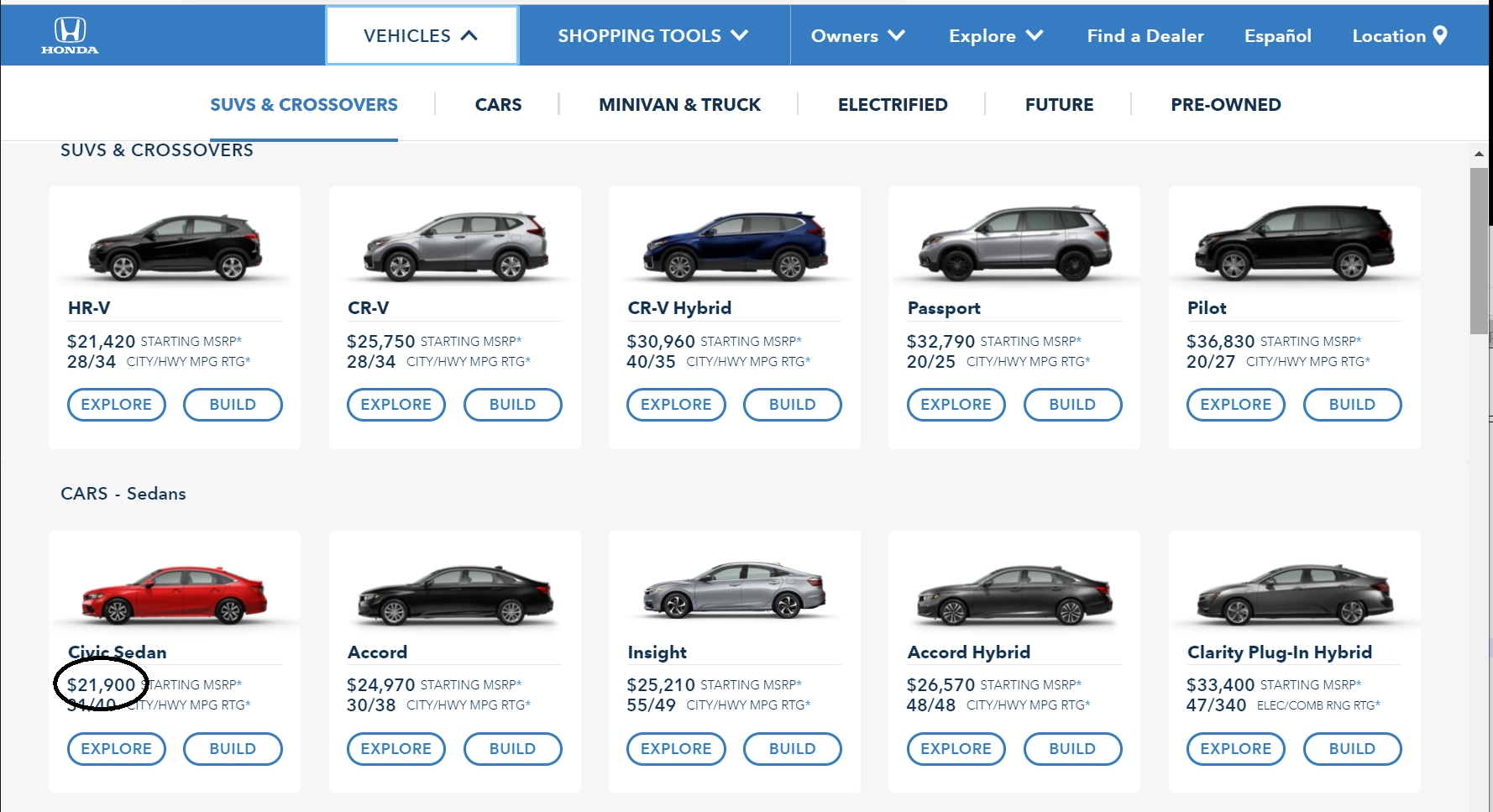Expand the SHOPPING TOOLS dropdown
The height and width of the screenshot is (812, 1493).
(653, 35)
